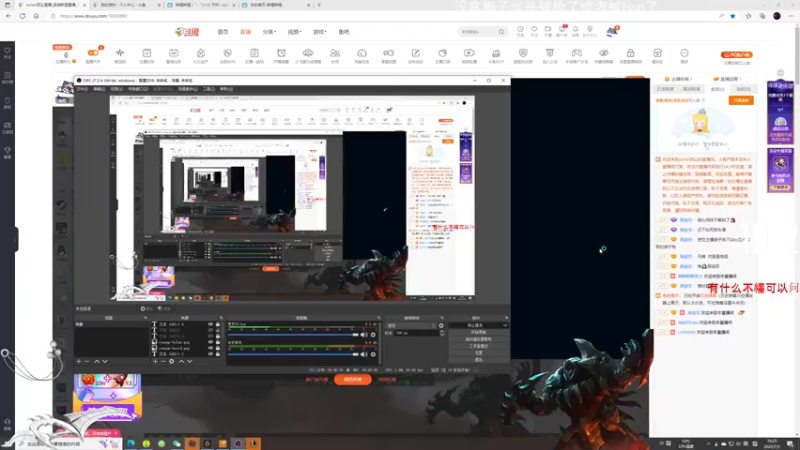Screen dimensions: 800x450
Task: Adjust the transition duration stepper in OBS
Action: pos(441,333)
